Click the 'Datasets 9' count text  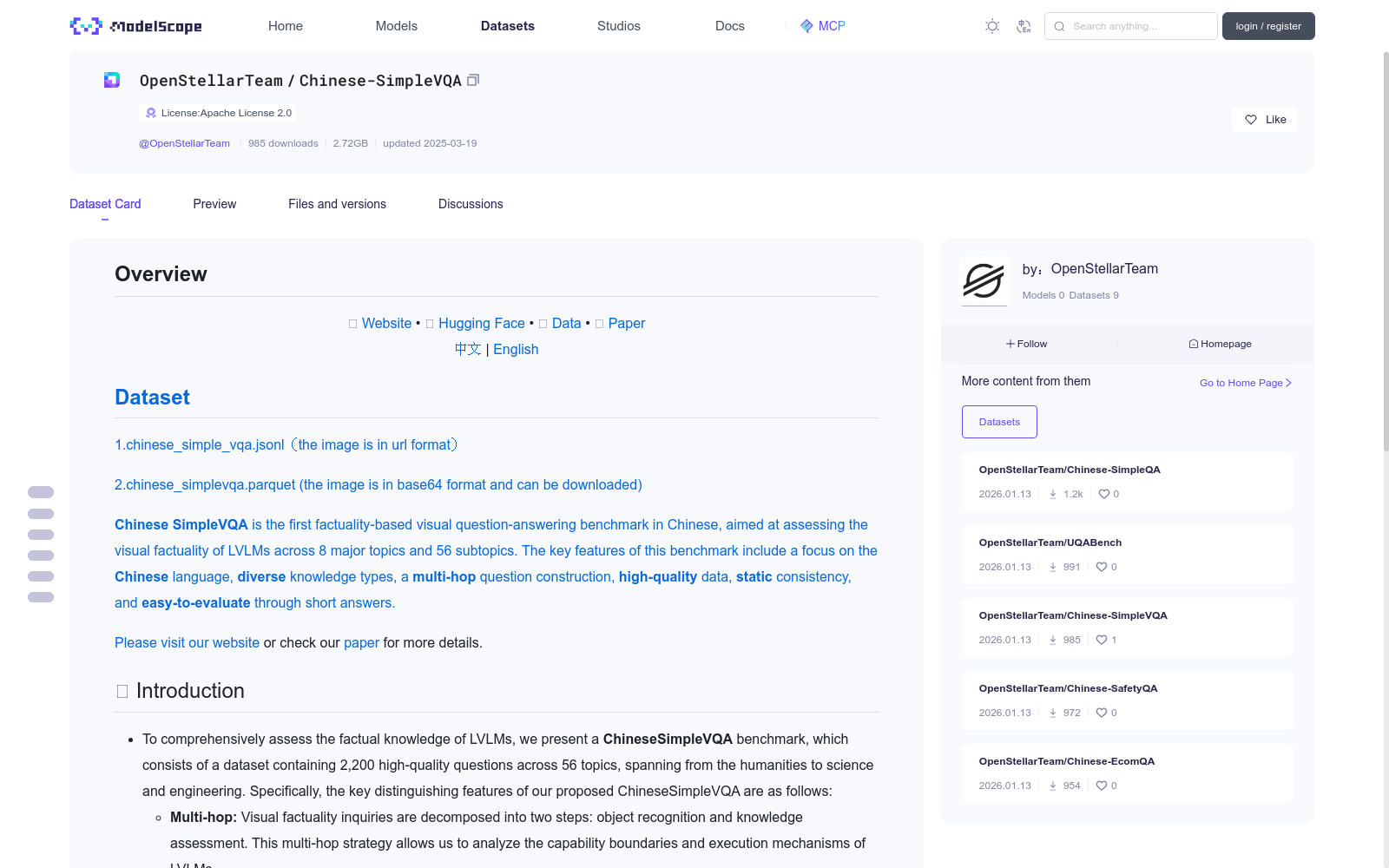click(1094, 295)
